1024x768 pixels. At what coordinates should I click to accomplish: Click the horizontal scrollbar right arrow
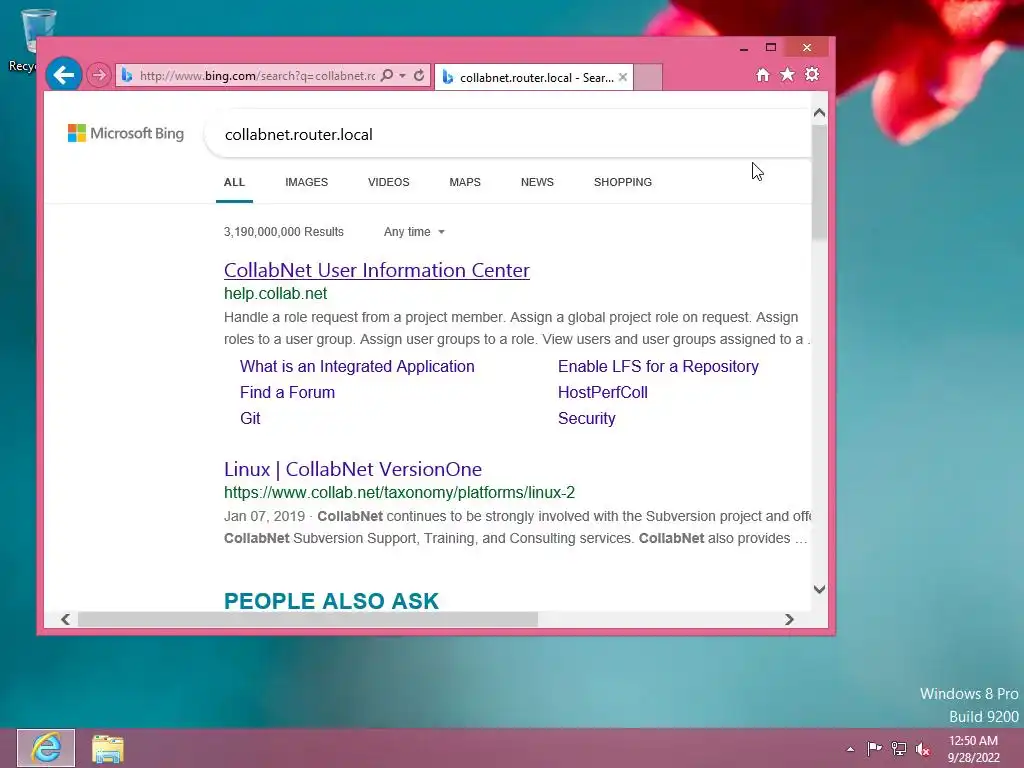[x=789, y=619]
